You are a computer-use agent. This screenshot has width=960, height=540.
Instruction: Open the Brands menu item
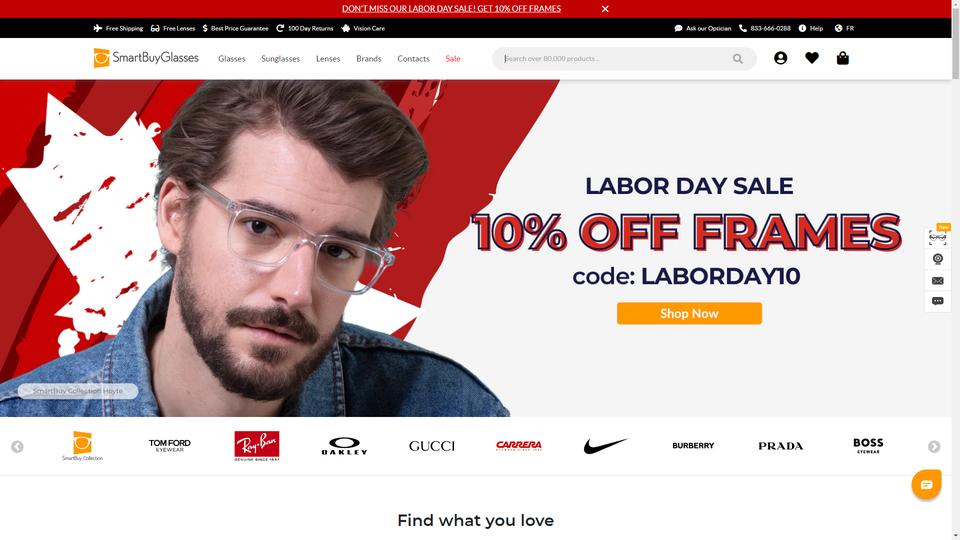[369, 59]
